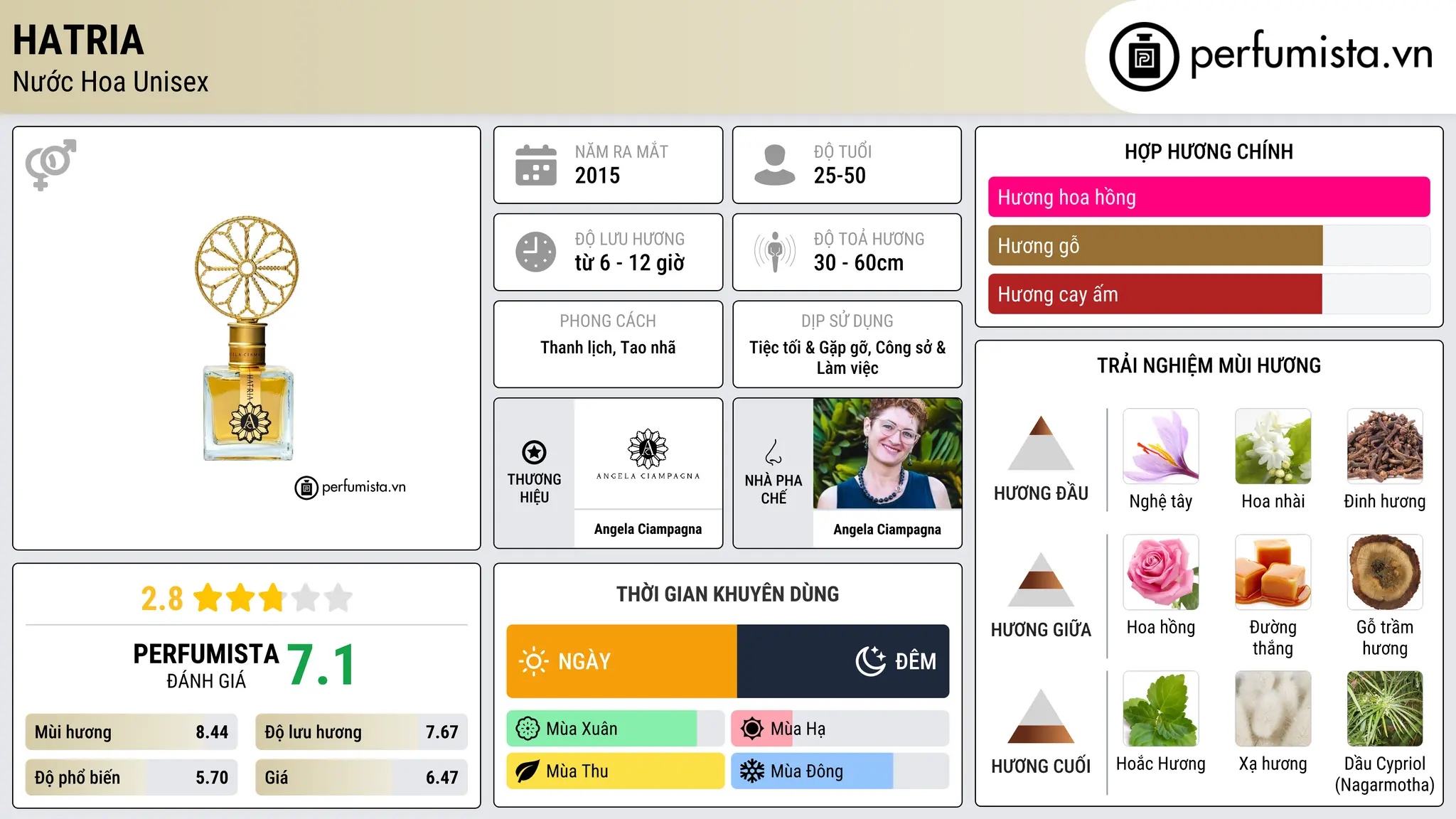Open the Angela Ciampagna perfumer name link

click(x=887, y=529)
